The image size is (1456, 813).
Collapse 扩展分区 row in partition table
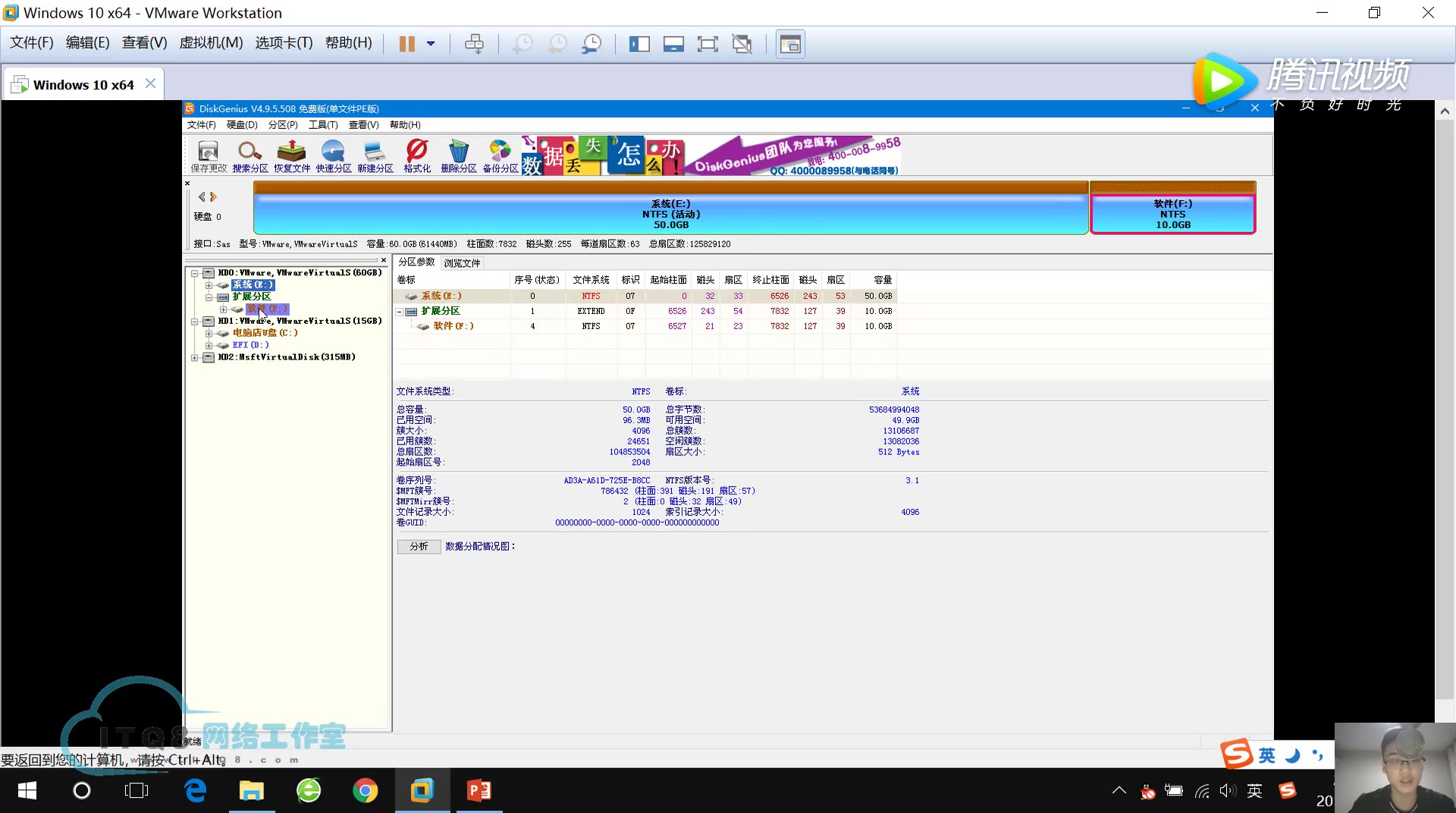coord(399,312)
